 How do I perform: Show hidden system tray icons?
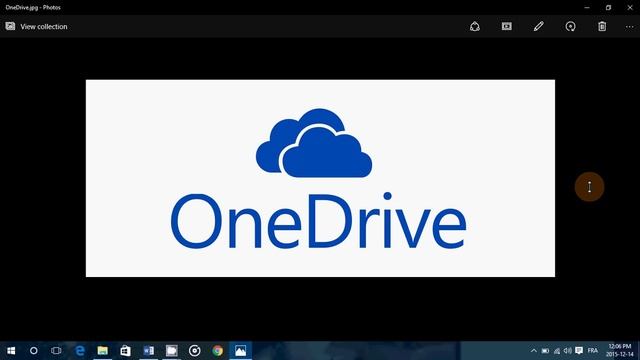point(533,351)
